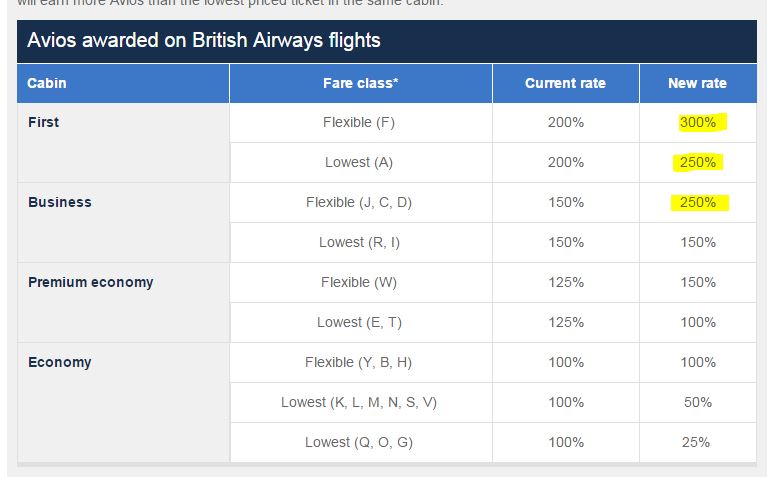
Task: Click the 'Flexible (W)' fare class cell
Action: 359,282
